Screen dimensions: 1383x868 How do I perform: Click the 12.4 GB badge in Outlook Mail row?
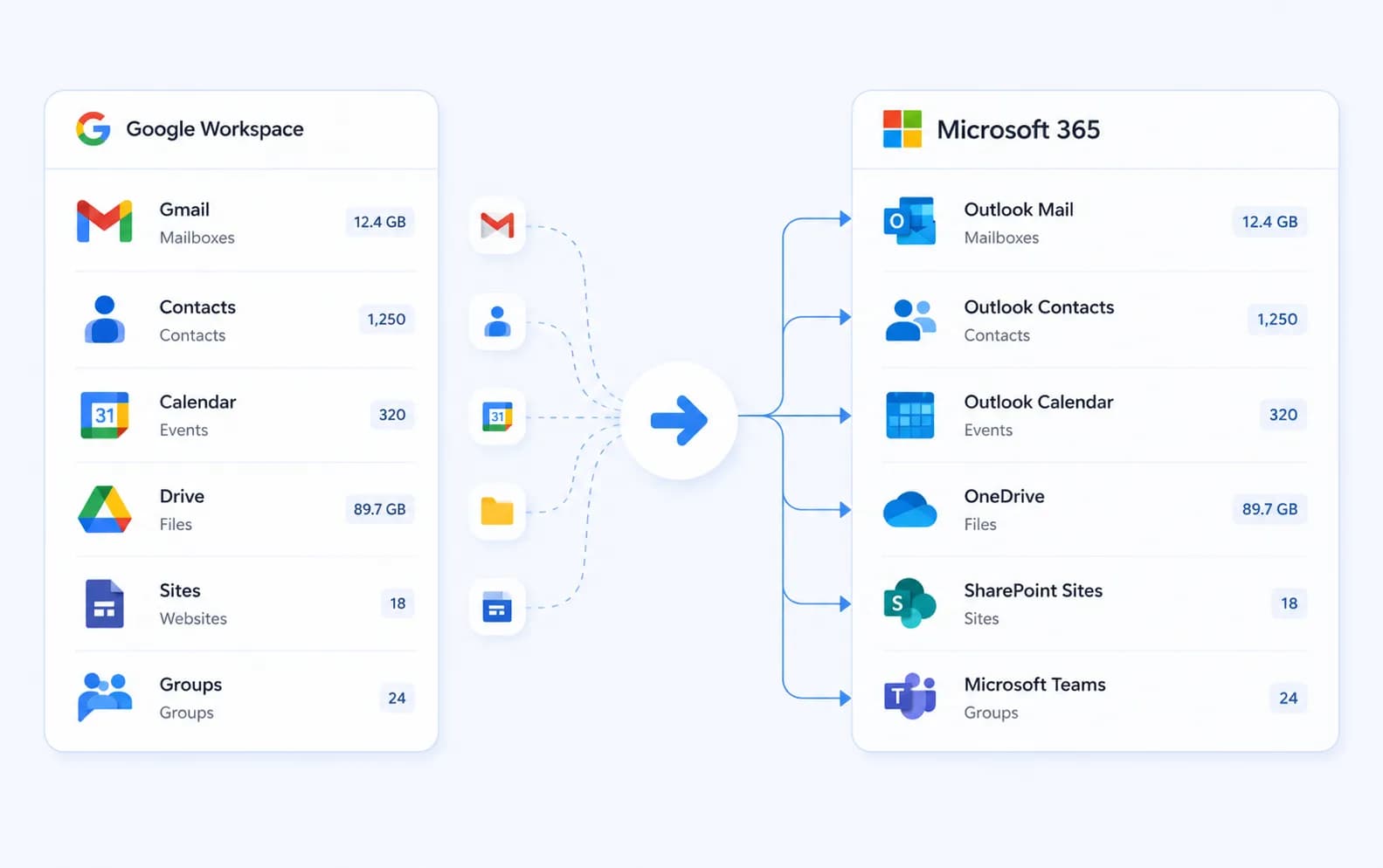click(1270, 222)
